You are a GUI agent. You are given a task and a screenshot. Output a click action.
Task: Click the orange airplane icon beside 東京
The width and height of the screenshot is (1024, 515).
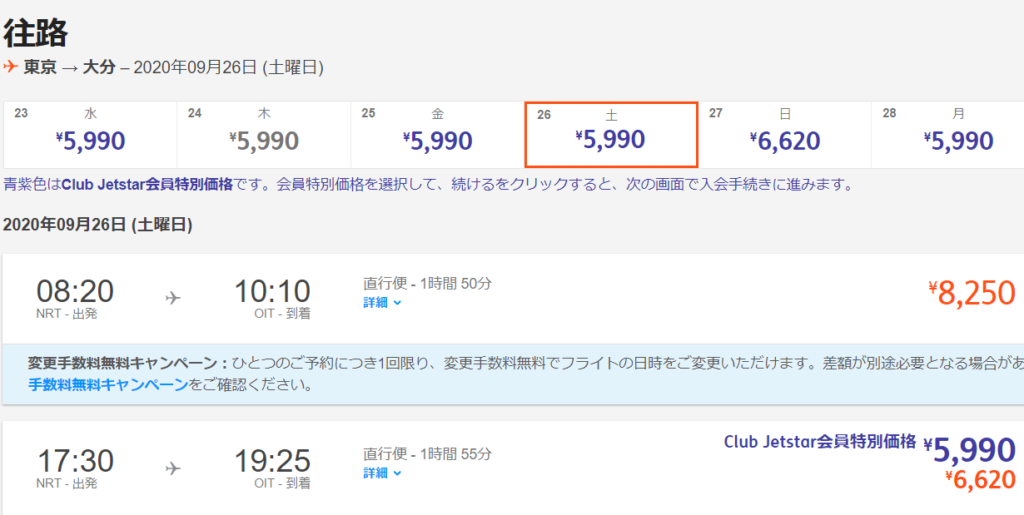(11, 67)
